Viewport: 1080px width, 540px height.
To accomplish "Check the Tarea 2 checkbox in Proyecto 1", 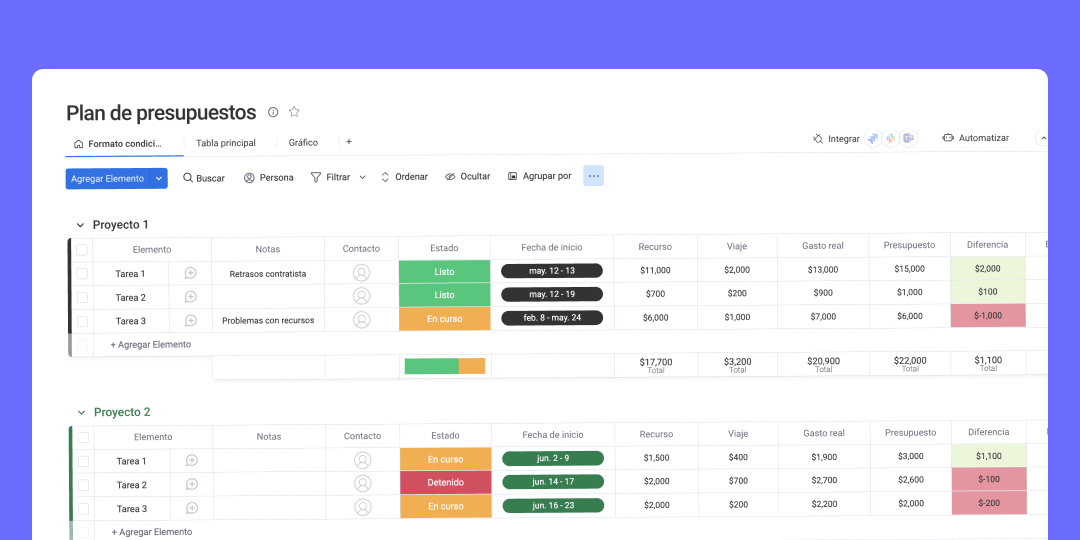I will click(x=82, y=297).
